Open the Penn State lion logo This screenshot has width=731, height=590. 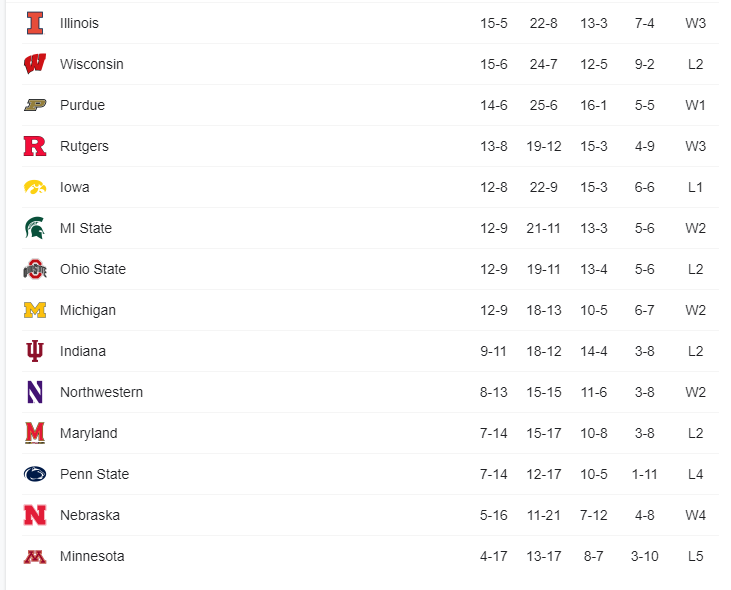35,474
